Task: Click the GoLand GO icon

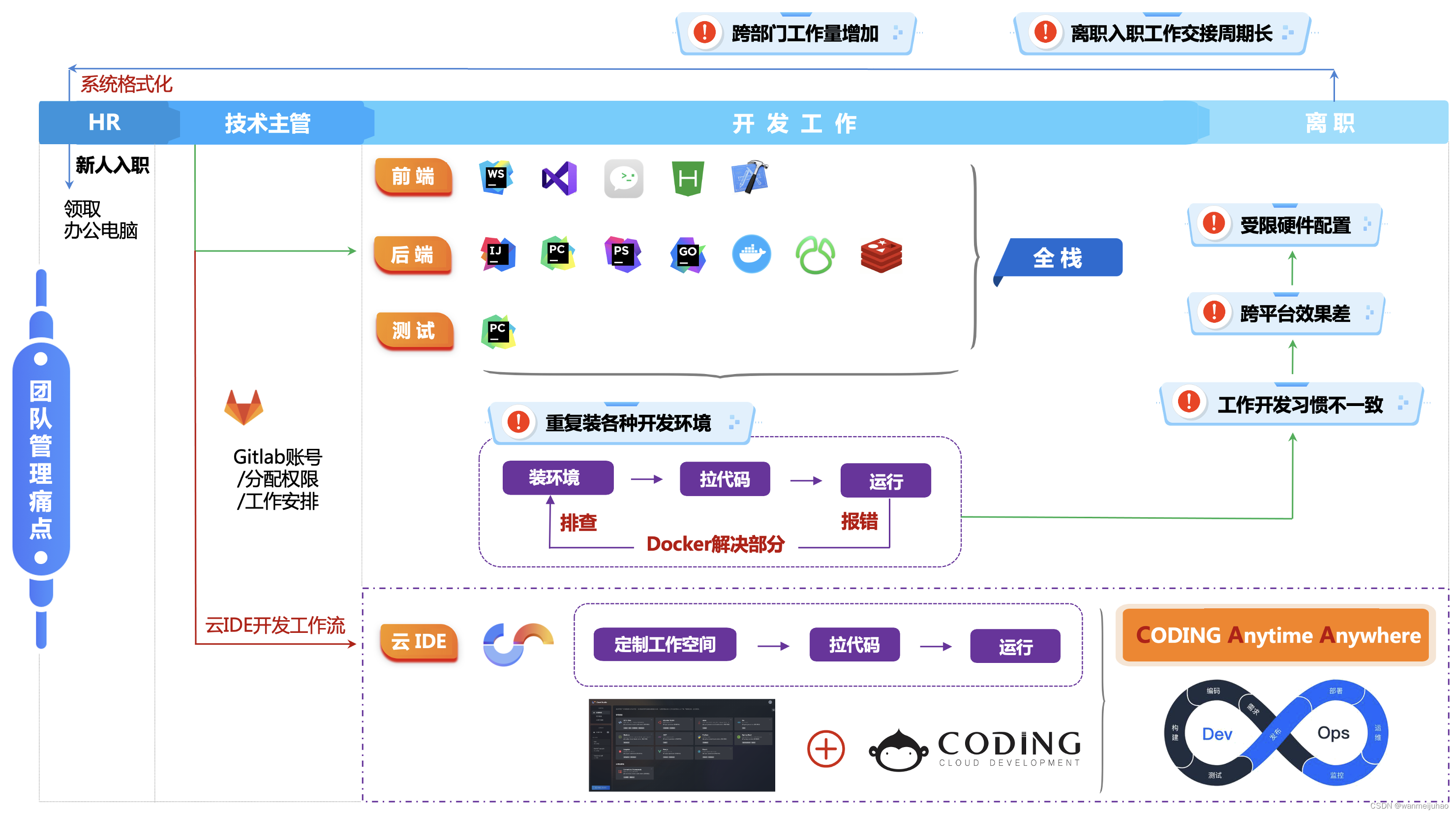Action: point(688,255)
